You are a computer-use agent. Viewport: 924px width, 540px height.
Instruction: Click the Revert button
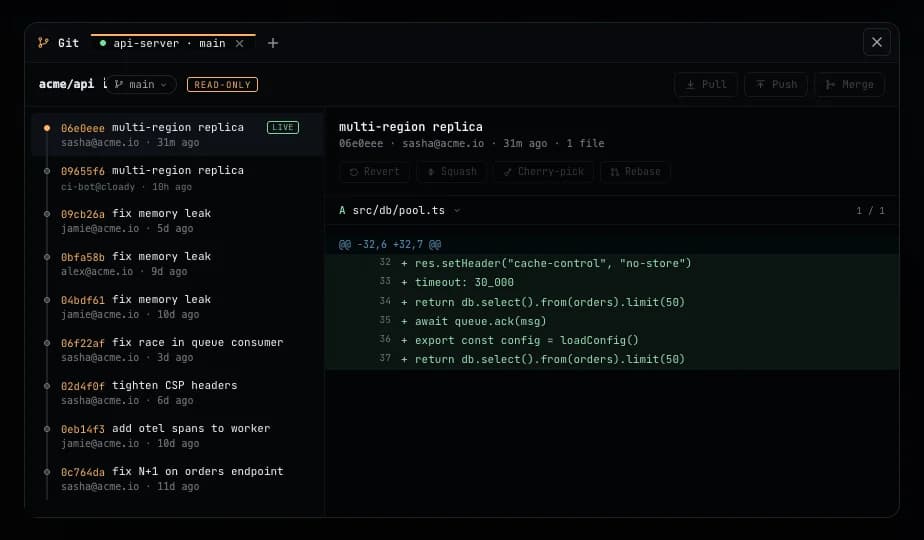374,172
